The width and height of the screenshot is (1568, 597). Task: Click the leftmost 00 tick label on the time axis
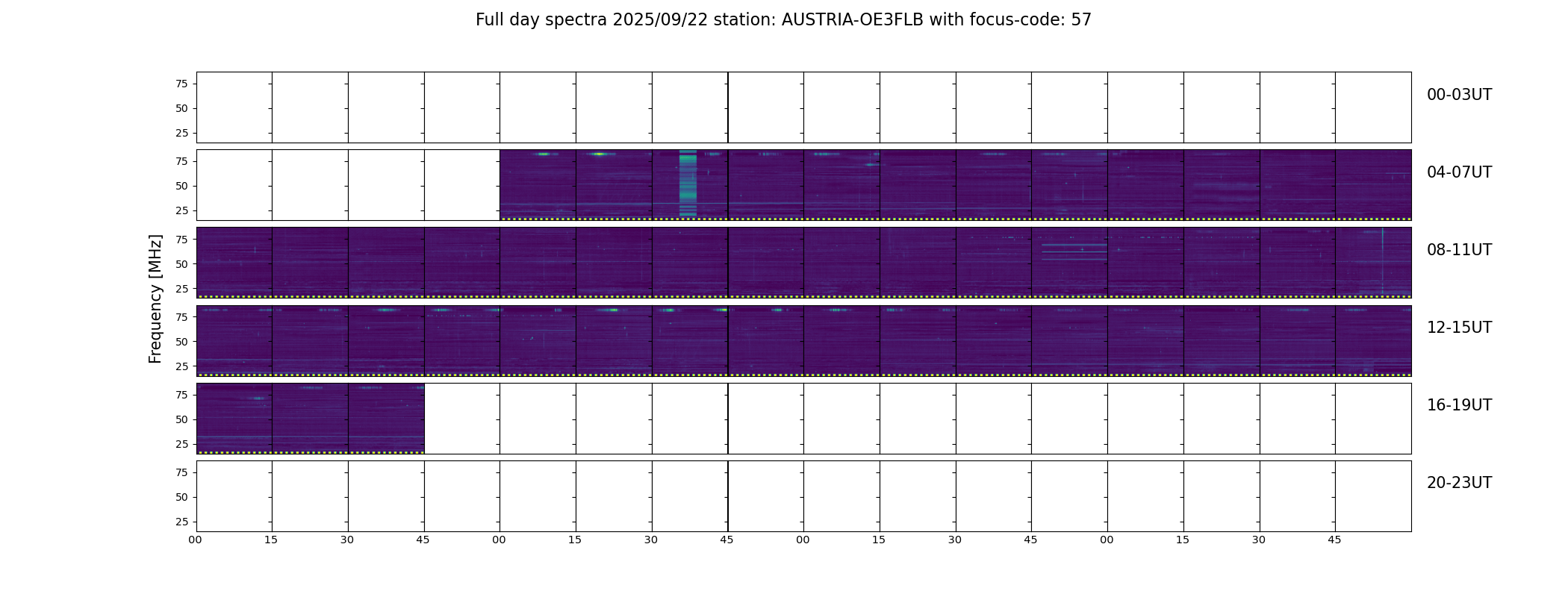tap(195, 540)
